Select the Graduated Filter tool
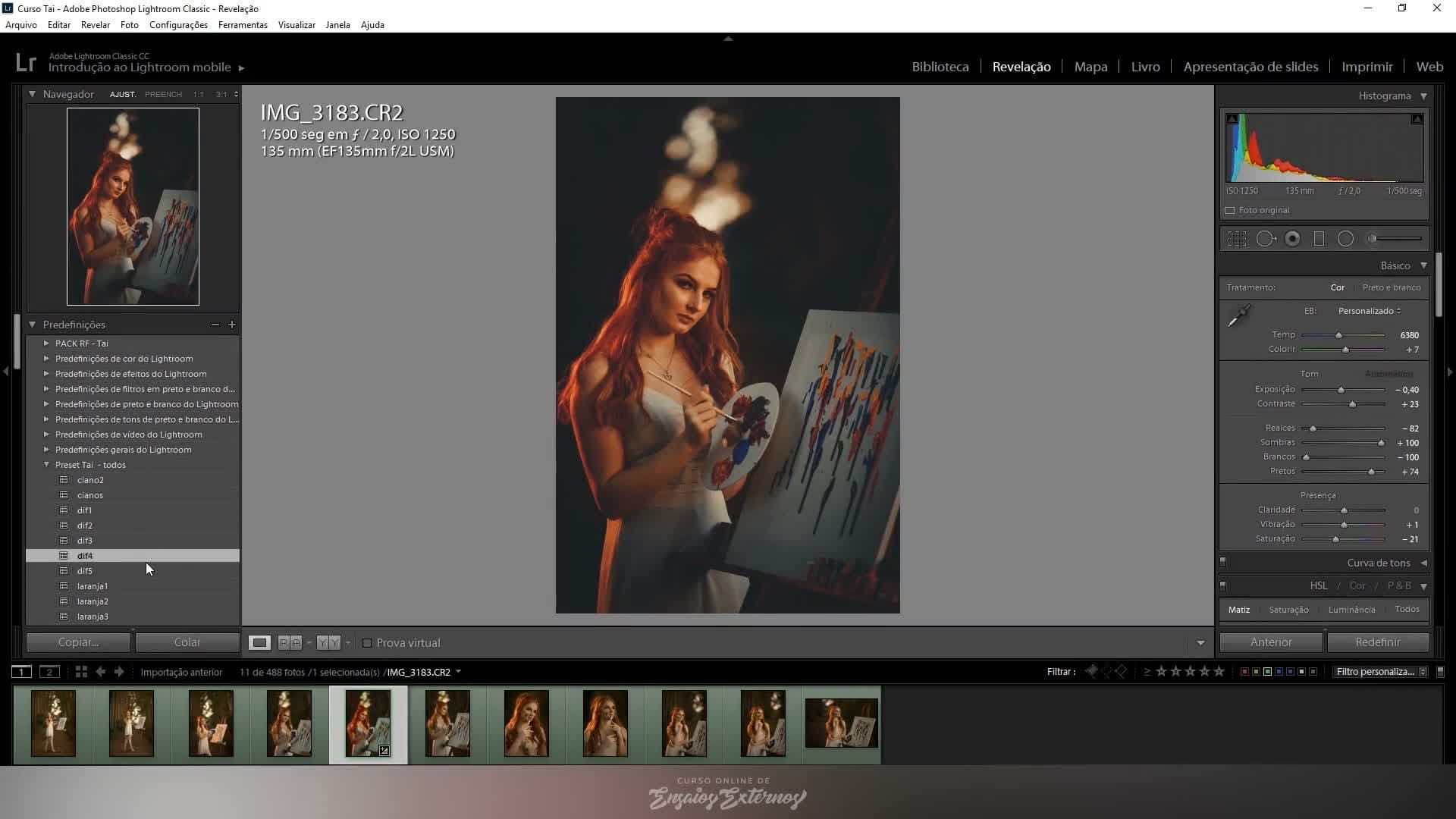The width and height of the screenshot is (1456, 819). [1319, 239]
